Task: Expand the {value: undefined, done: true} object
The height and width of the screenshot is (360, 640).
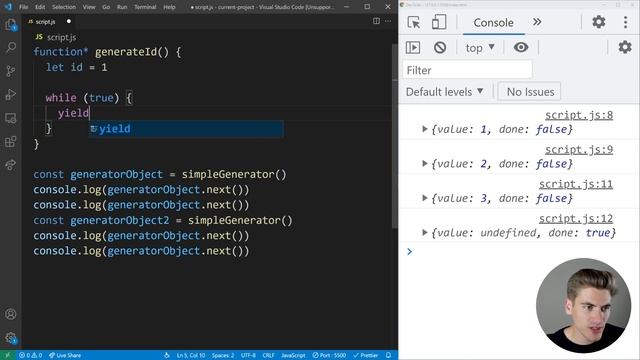Action: click(424, 233)
